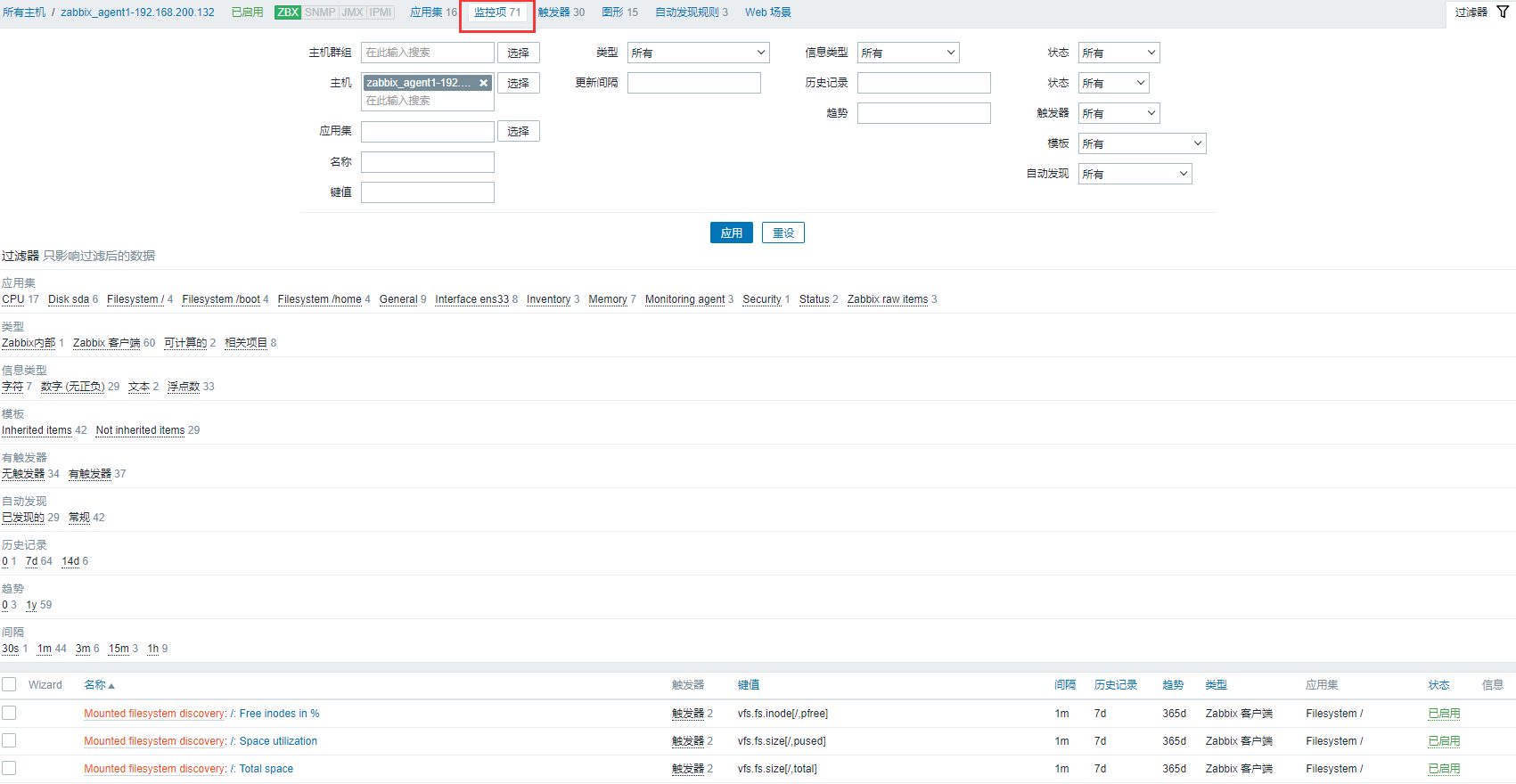Open the 应用集 16 tab
Screen dimensions: 1516x784
(433, 12)
